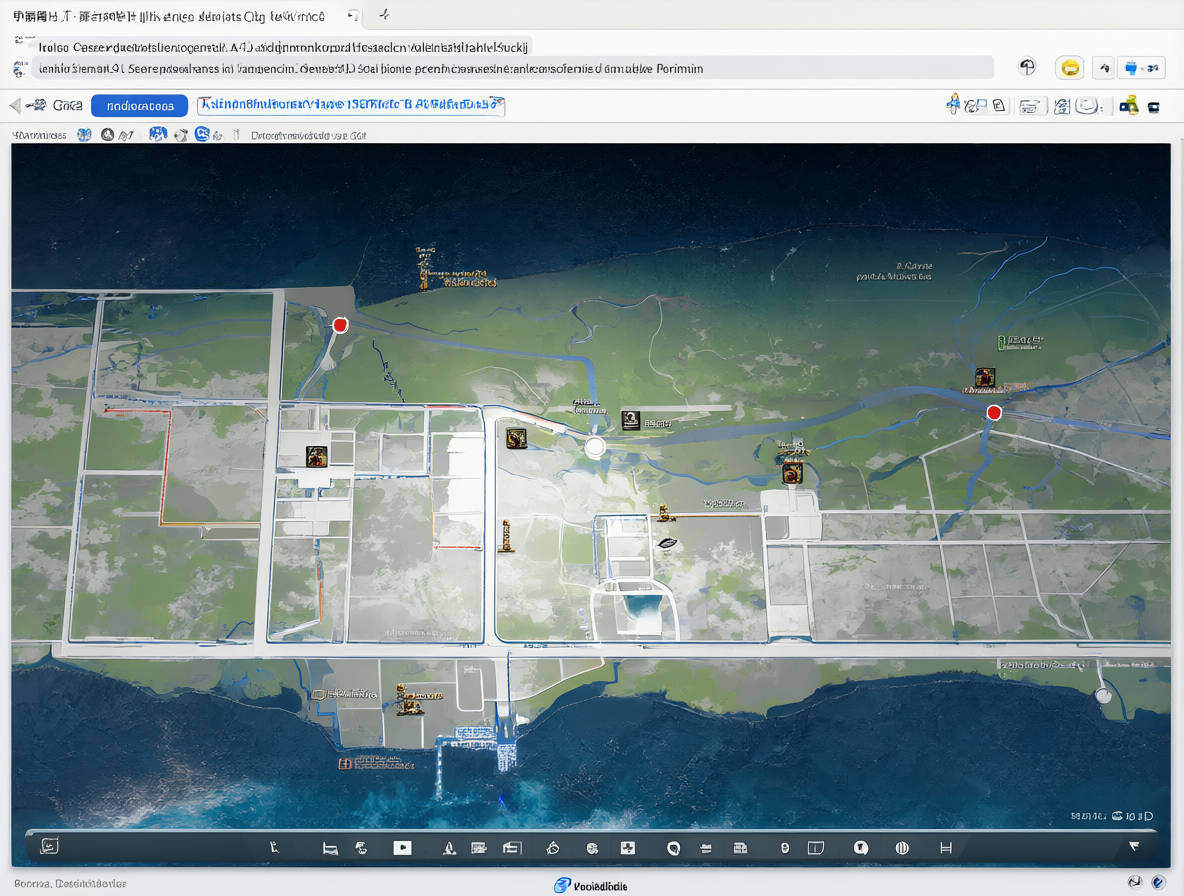Click the blue round icon at the status bar's far right
The width and height of the screenshot is (1184, 896).
[1158, 882]
